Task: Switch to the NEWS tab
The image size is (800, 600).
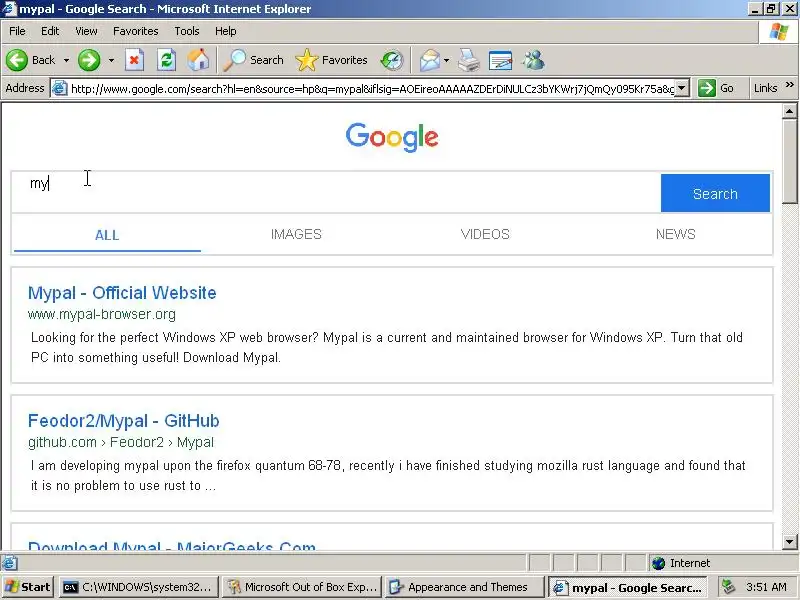Action: (x=676, y=234)
